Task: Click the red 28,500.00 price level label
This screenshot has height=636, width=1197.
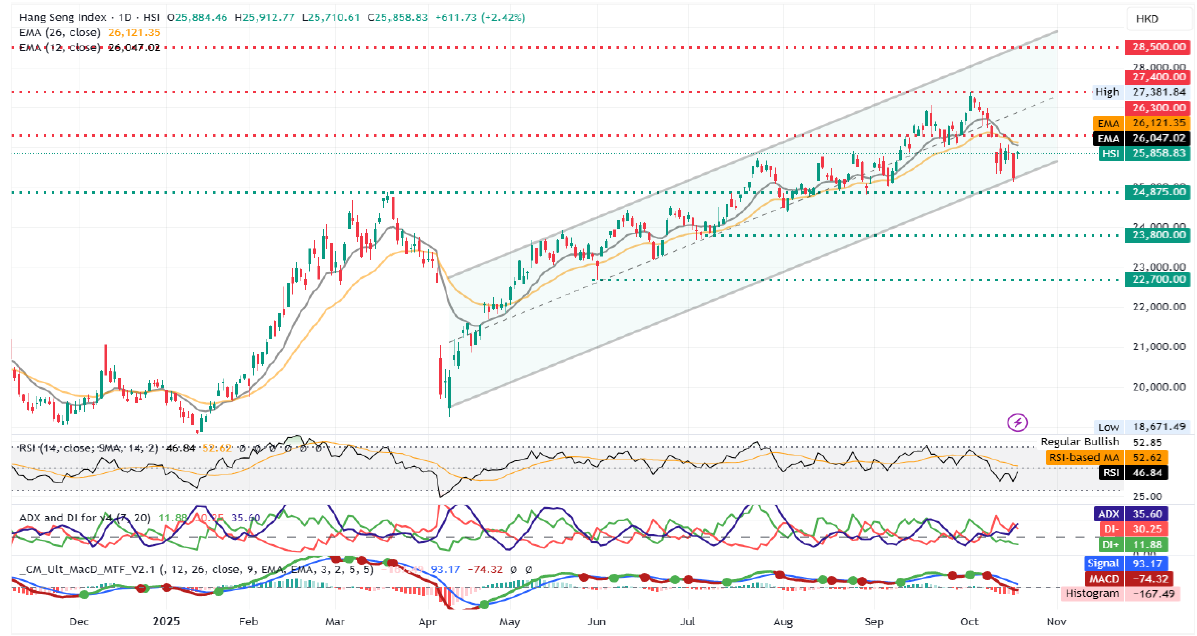Action: tap(1156, 47)
